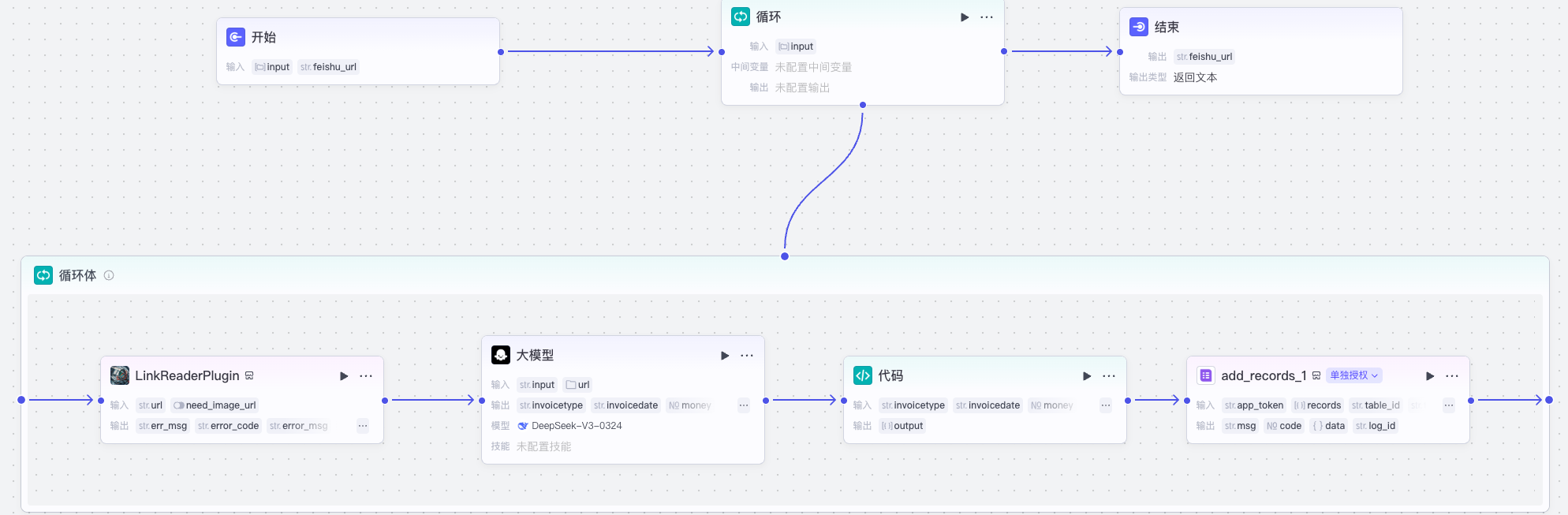The width and height of the screenshot is (1568, 515).
Task: Click invoicetype output tag in 大模型 node
Action: (x=551, y=405)
